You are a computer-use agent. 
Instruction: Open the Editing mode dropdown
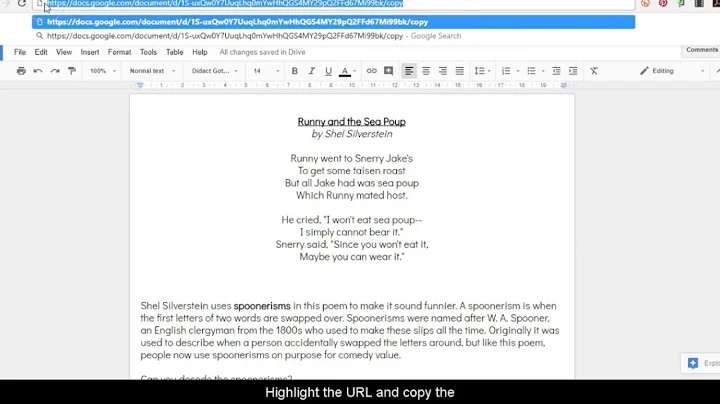pos(672,71)
